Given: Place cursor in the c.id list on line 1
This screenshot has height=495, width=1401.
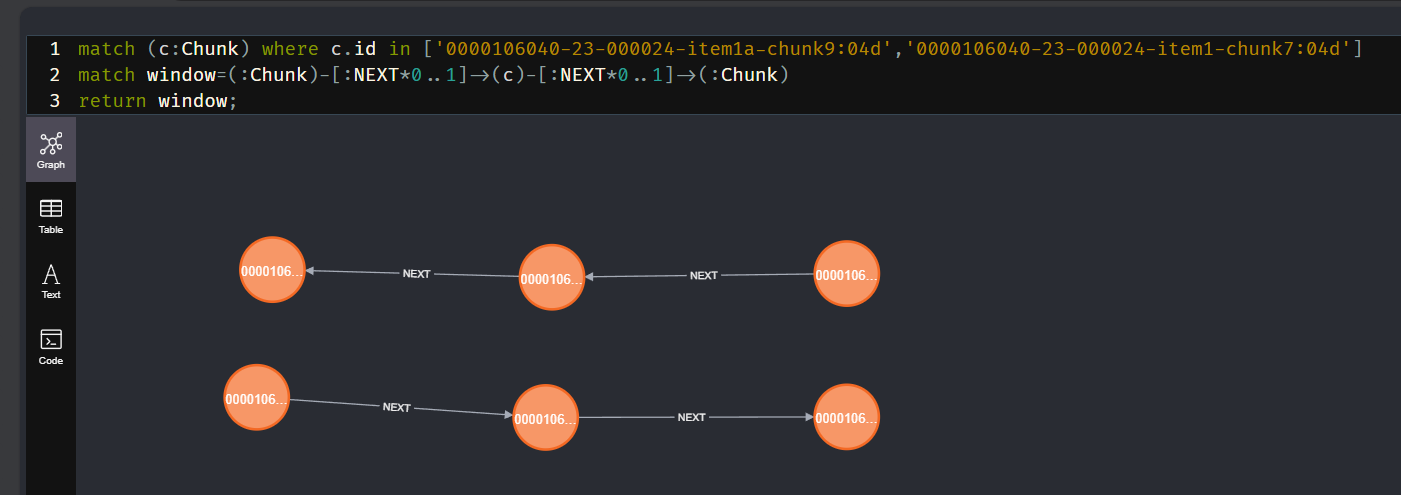Looking at the screenshot, I should pyautogui.click(x=880, y=49).
